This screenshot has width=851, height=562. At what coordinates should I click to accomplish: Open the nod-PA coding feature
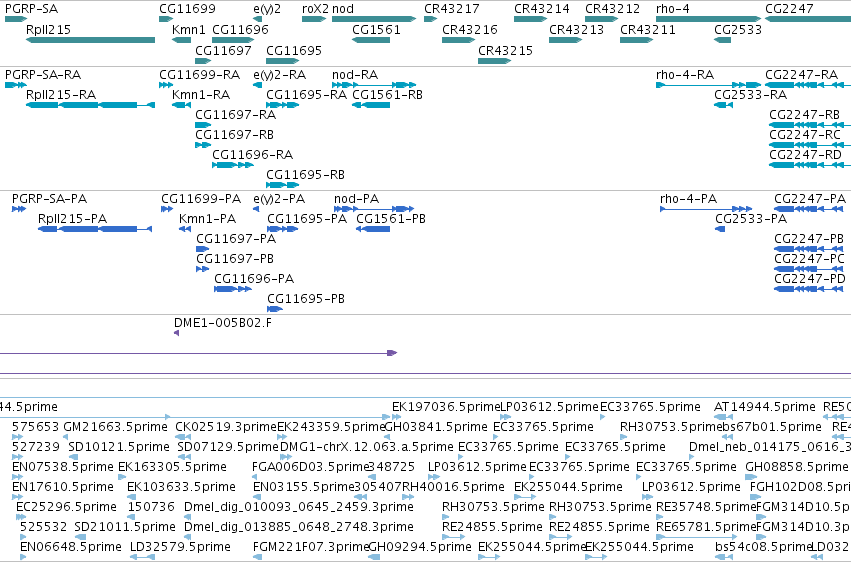374,209
